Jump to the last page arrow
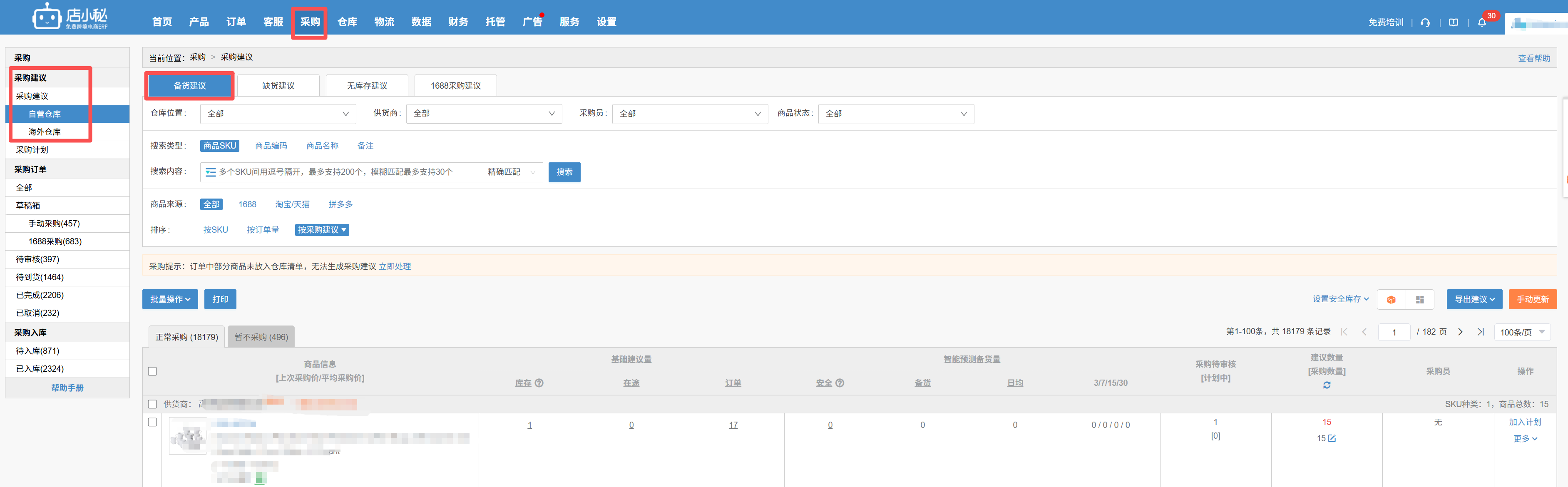The width and height of the screenshot is (1568, 487). coord(1480,332)
